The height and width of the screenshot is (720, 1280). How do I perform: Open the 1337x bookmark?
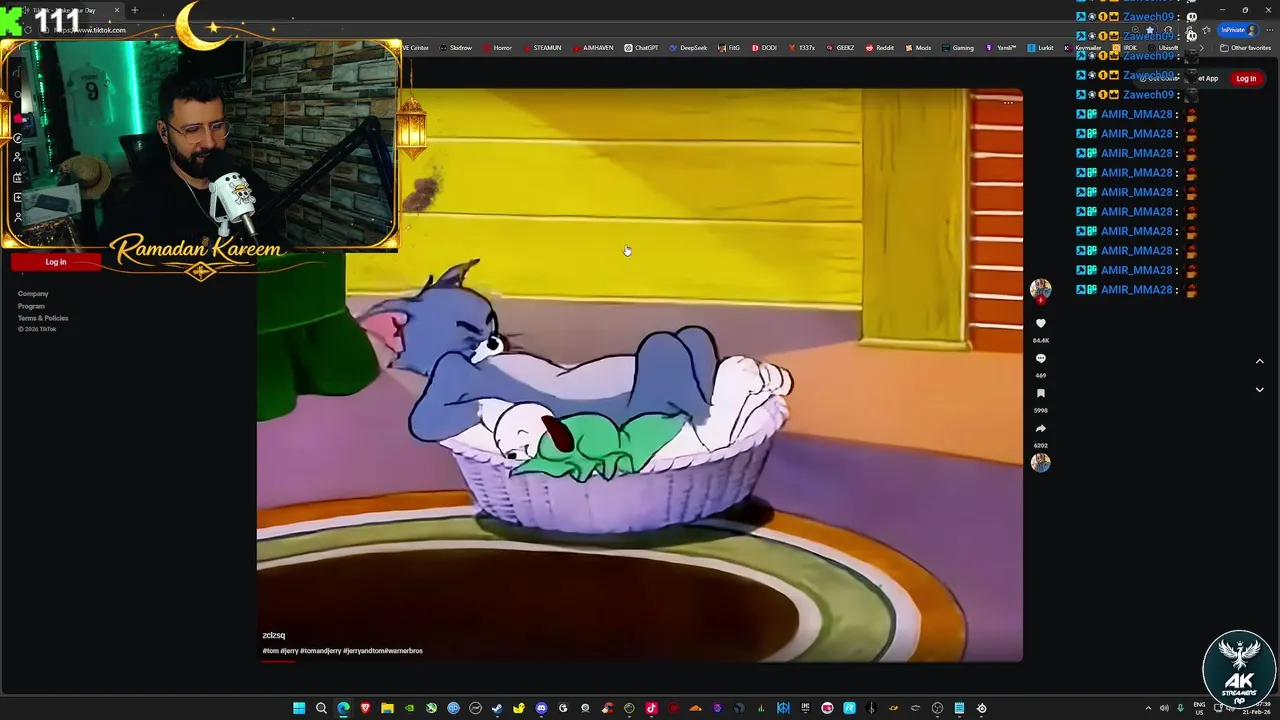pyautogui.click(x=801, y=48)
